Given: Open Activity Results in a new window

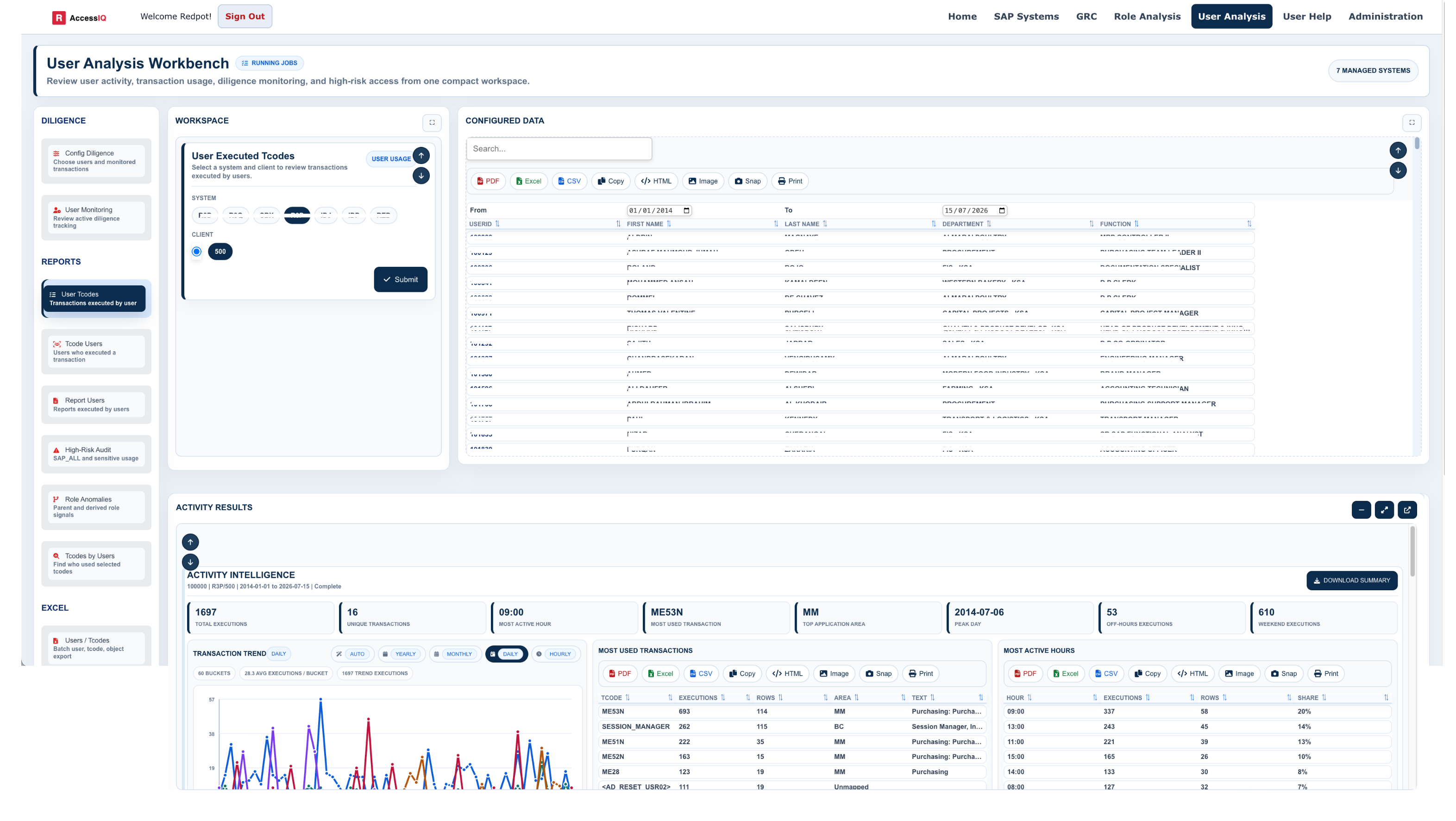Looking at the screenshot, I should coord(1407,510).
